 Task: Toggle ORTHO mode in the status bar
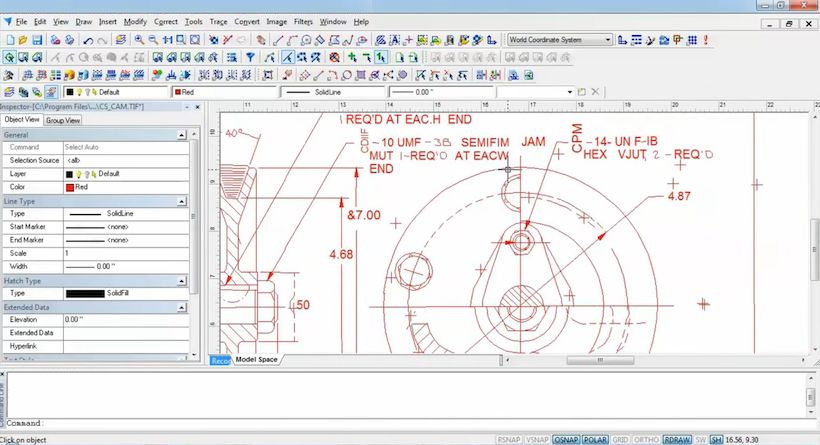646,440
